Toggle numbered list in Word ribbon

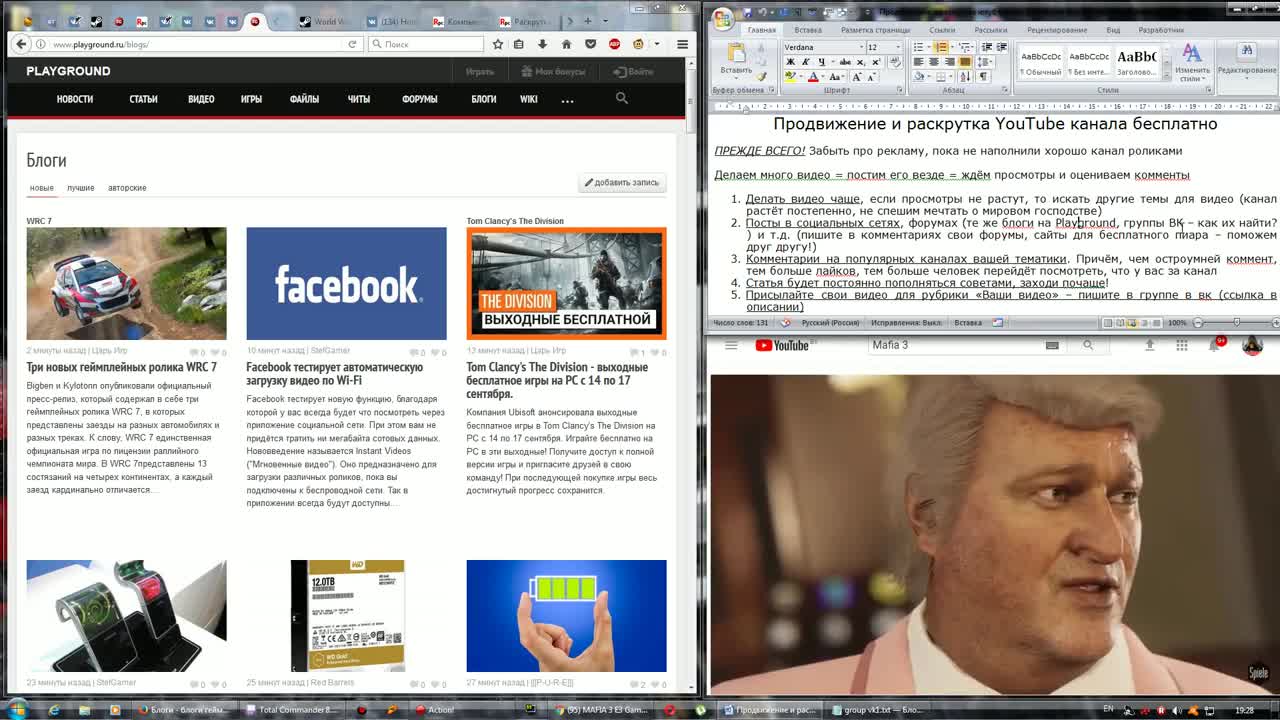pyautogui.click(x=940, y=47)
